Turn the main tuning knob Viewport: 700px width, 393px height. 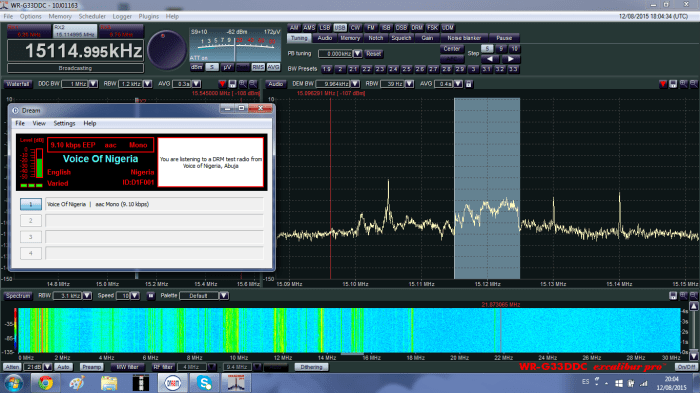coord(167,50)
